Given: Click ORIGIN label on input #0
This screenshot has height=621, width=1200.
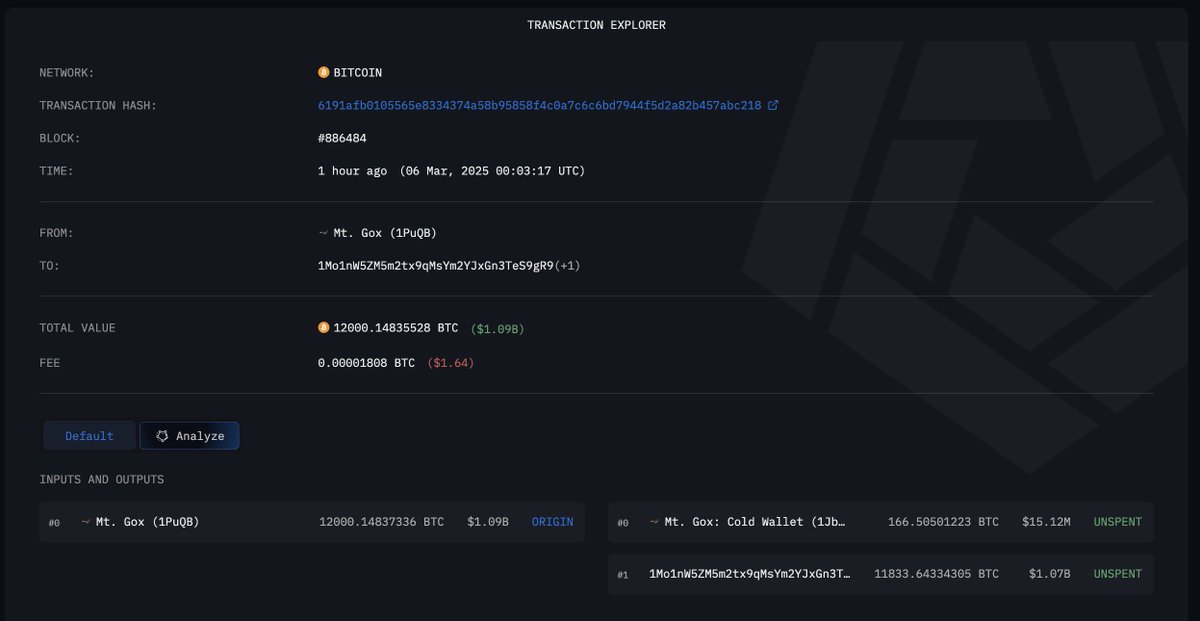Looking at the screenshot, I should pyautogui.click(x=553, y=522).
